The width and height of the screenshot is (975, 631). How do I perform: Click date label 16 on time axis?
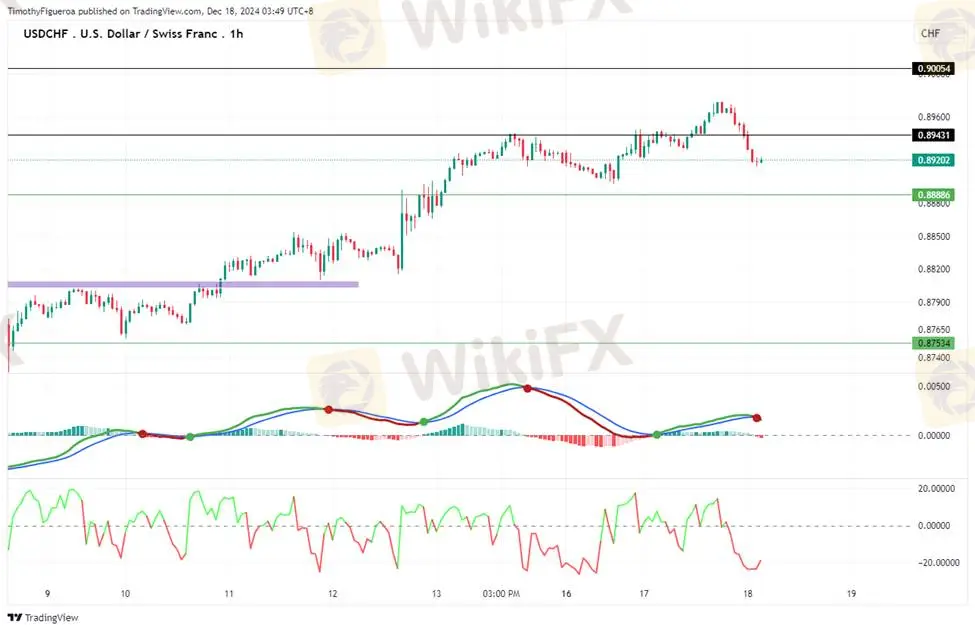tap(566, 594)
